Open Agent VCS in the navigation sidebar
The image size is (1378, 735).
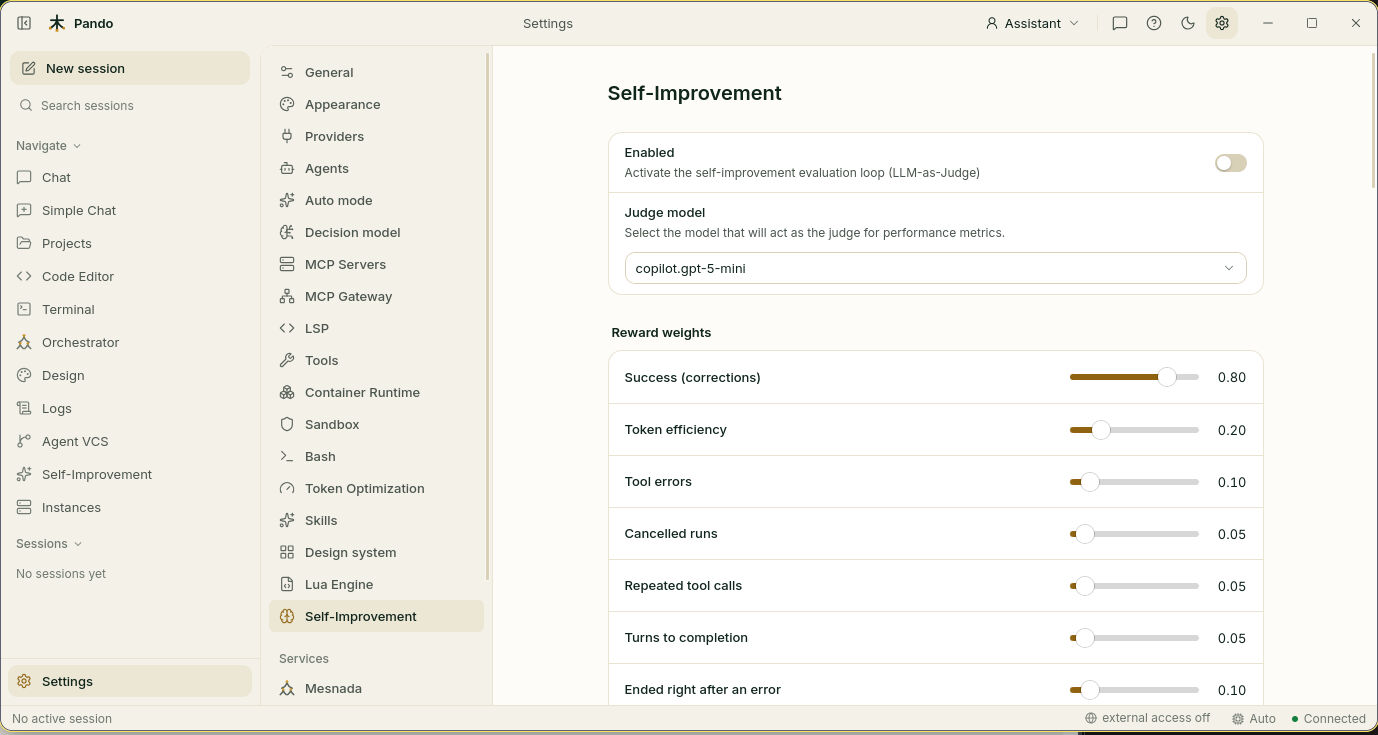[130, 441]
